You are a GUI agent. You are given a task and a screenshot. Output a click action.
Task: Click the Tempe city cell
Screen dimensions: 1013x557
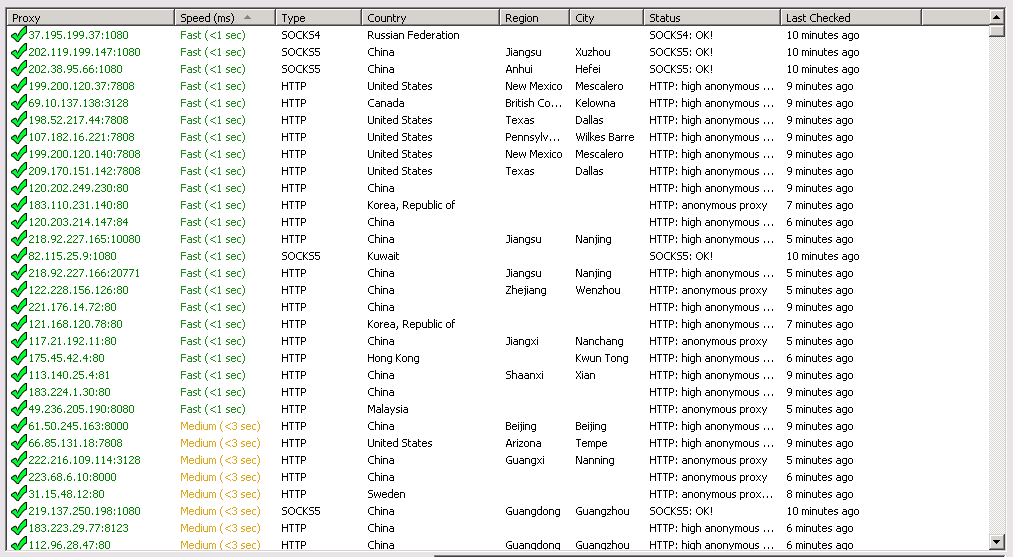point(591,443)
